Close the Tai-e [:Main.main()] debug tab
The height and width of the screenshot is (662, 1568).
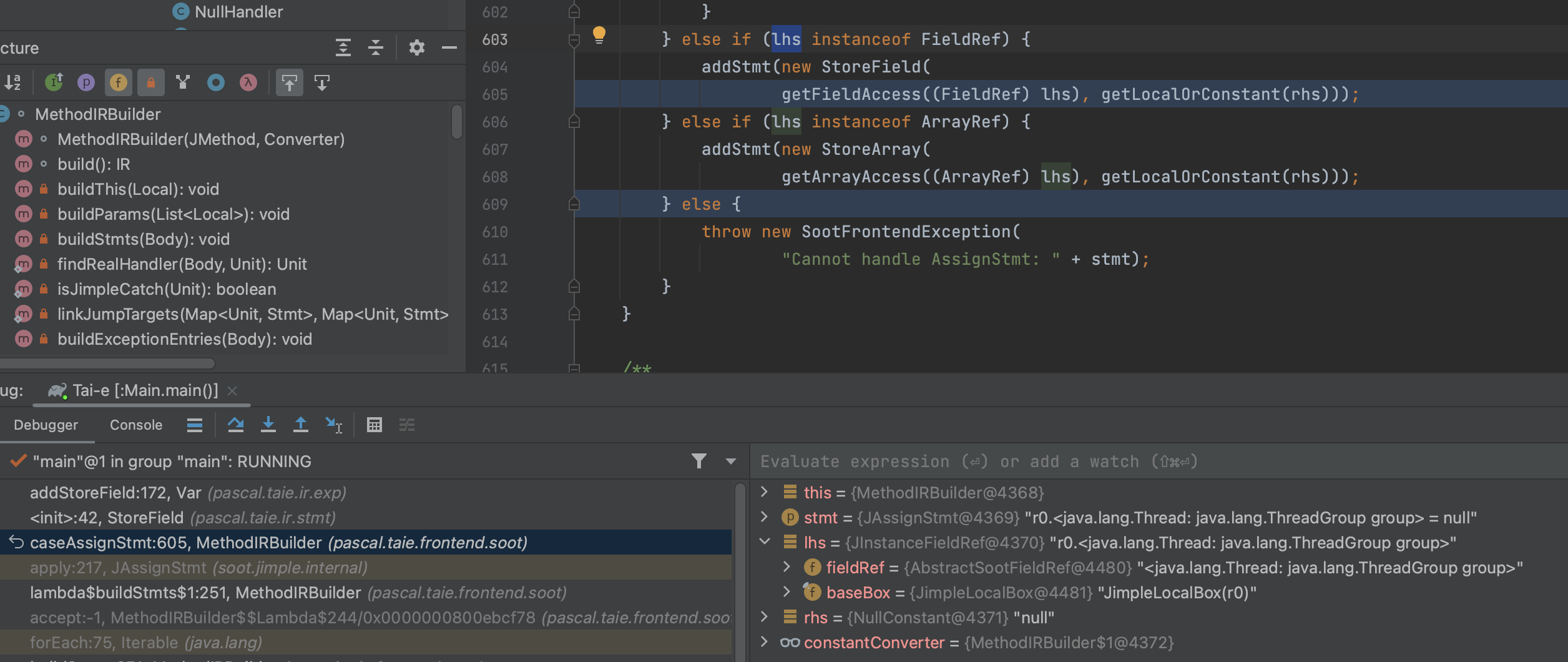232,391
